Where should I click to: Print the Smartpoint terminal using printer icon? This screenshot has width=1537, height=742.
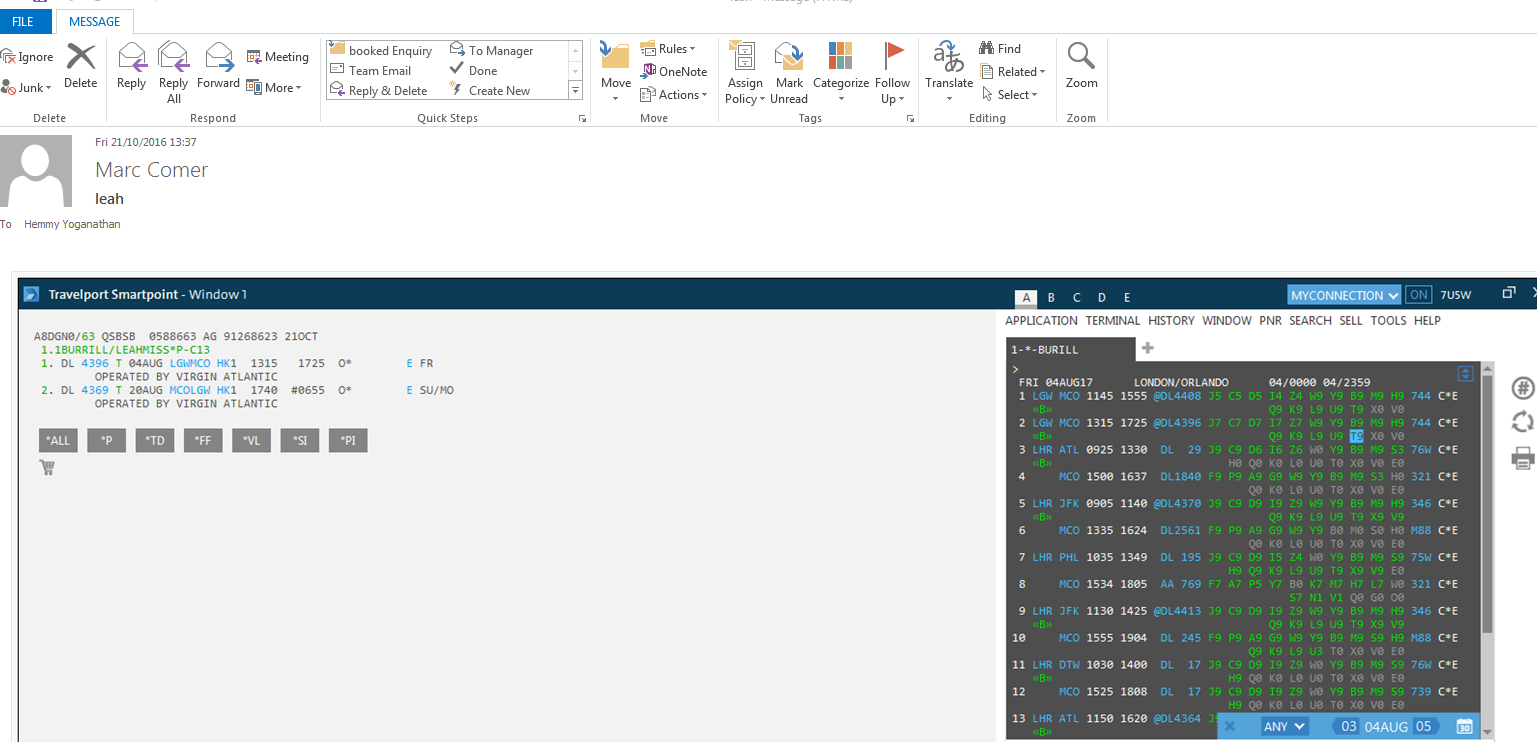click(x=1522, y=458)
